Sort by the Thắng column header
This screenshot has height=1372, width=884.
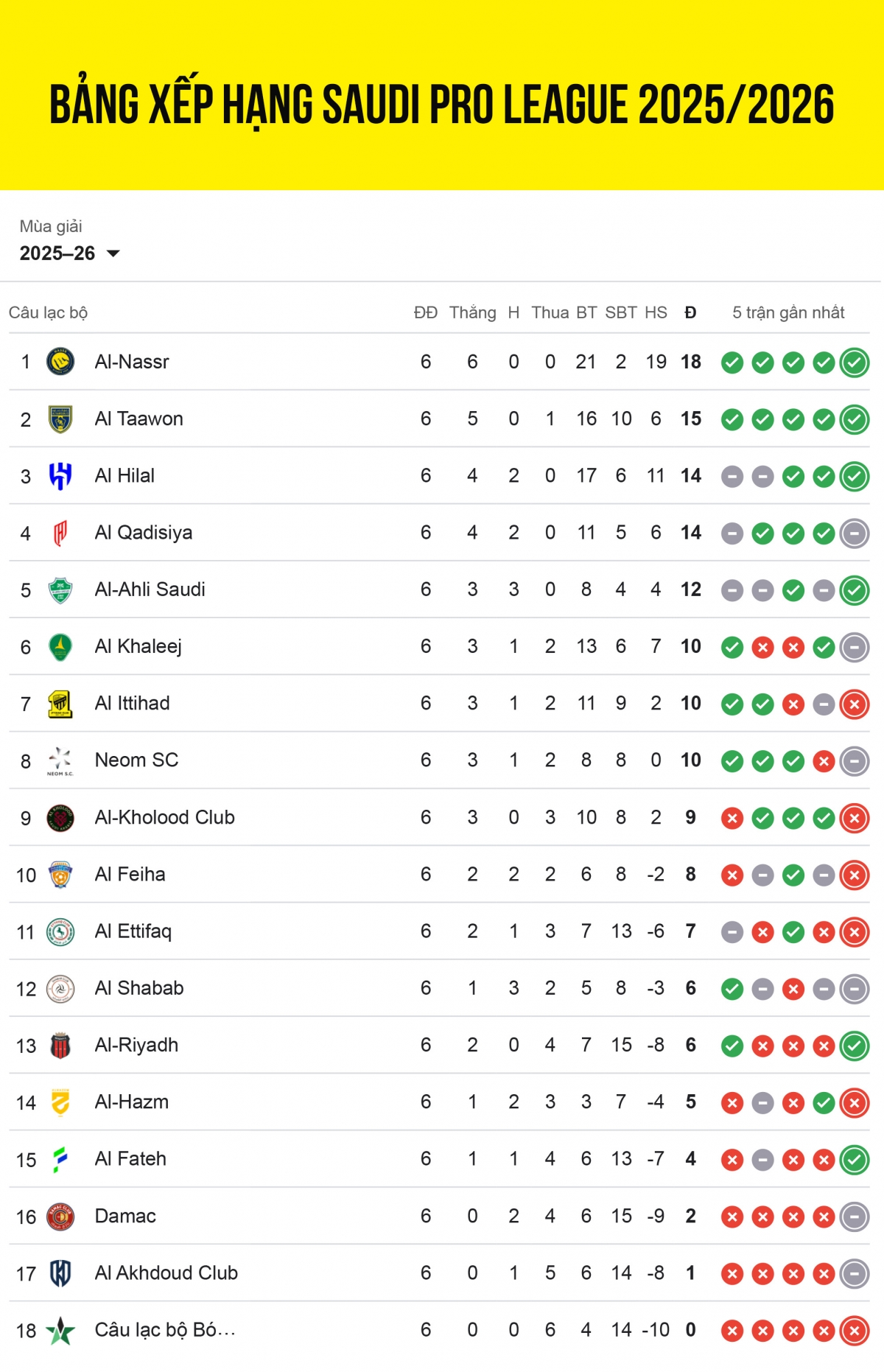coord(472,312)
